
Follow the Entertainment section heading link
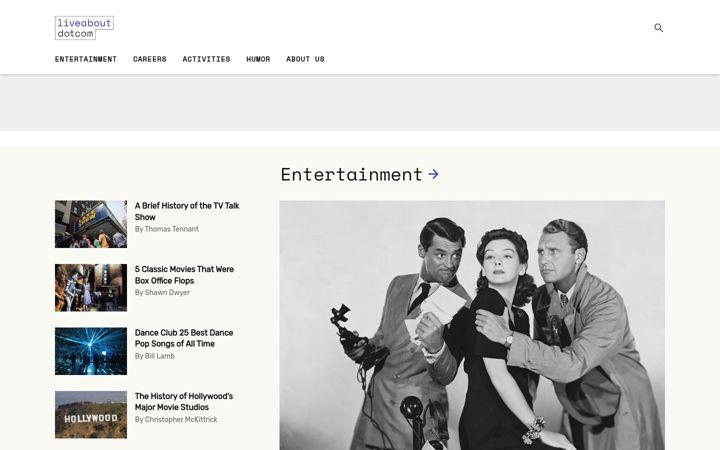pyautogui.click(x=351, y=174)
